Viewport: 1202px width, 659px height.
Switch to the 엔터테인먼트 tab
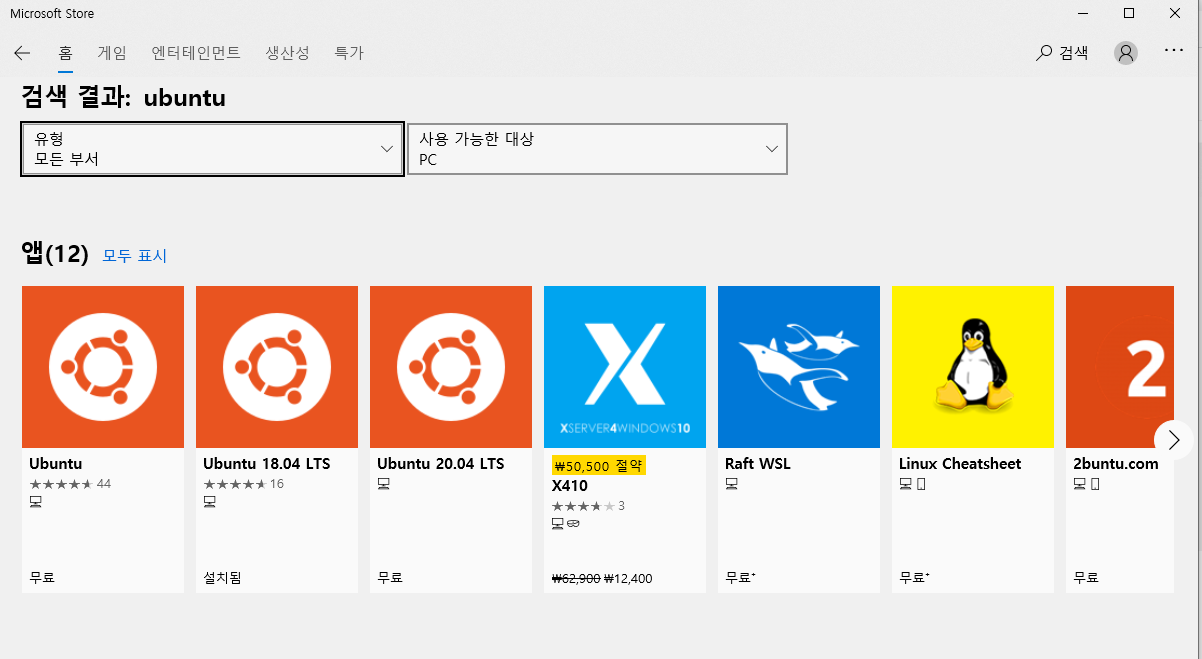click(196, 53)
